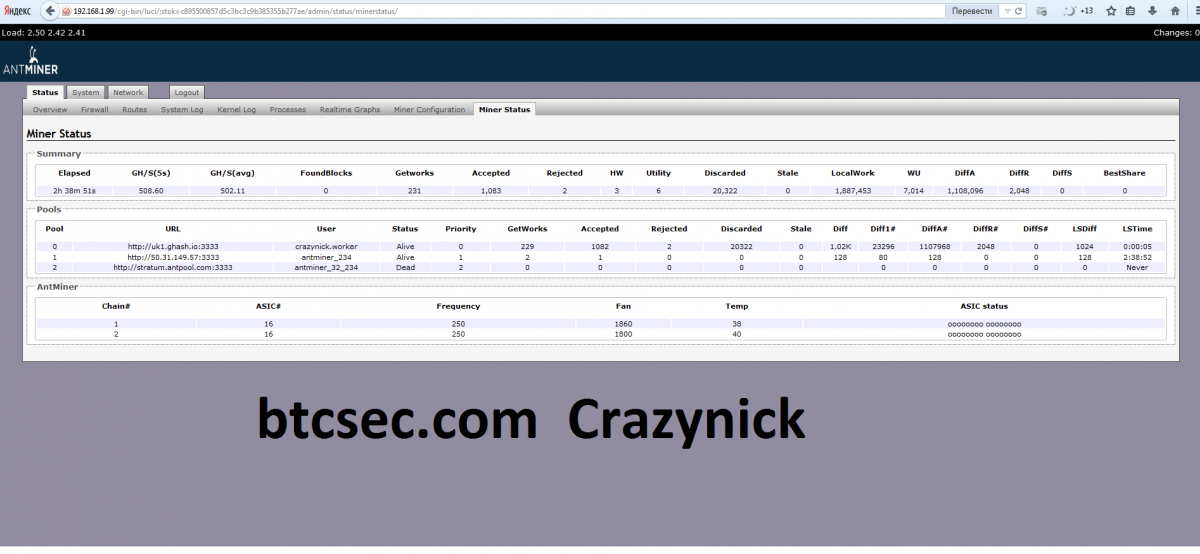The width and height of the screenshot is (1200, 554).
Task: Click the 'Load: 2.50 2.42 2.41' text
Action: pos(44,32)
